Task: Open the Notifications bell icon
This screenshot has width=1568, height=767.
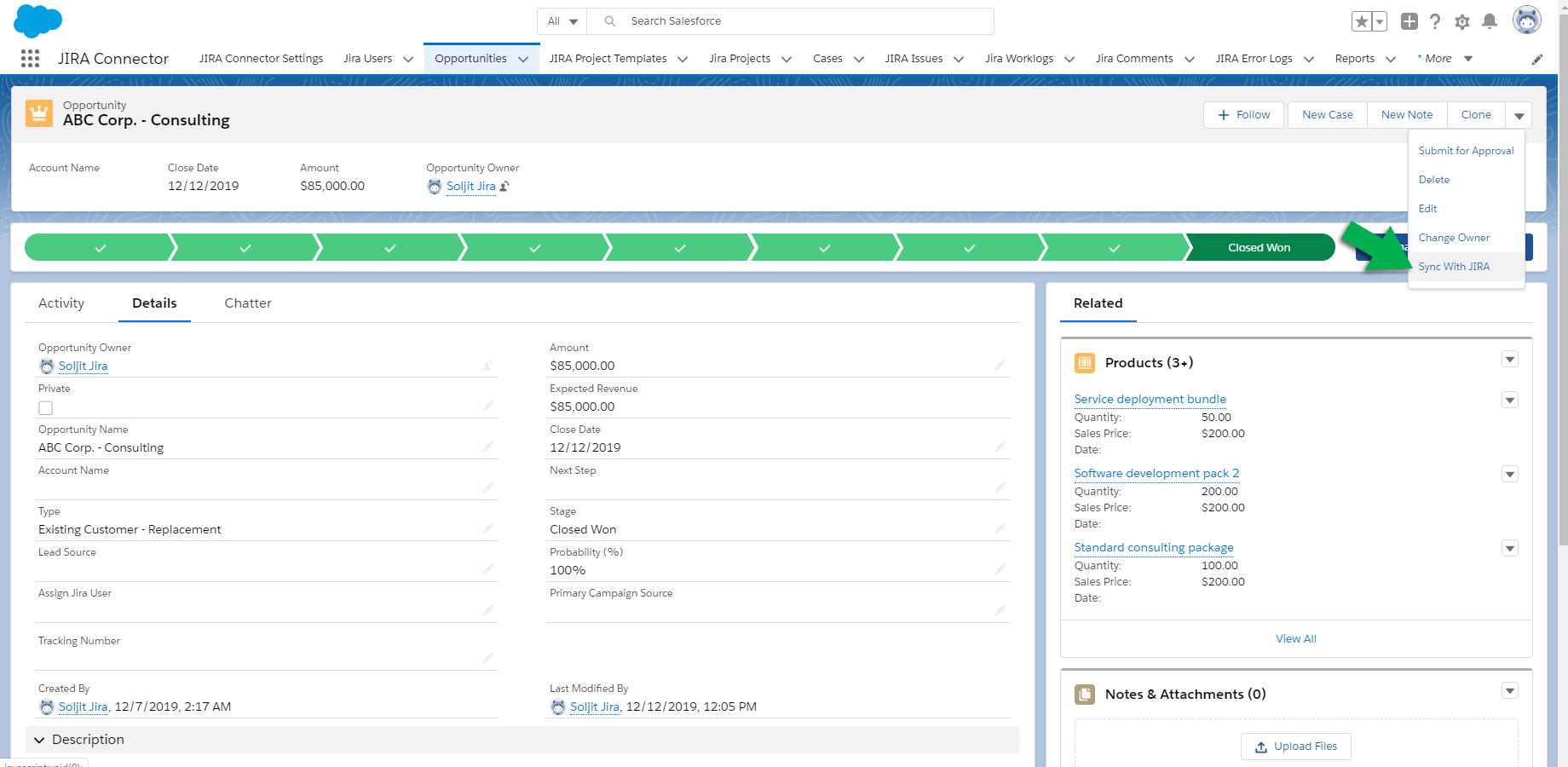Action: click(1490, 21)
